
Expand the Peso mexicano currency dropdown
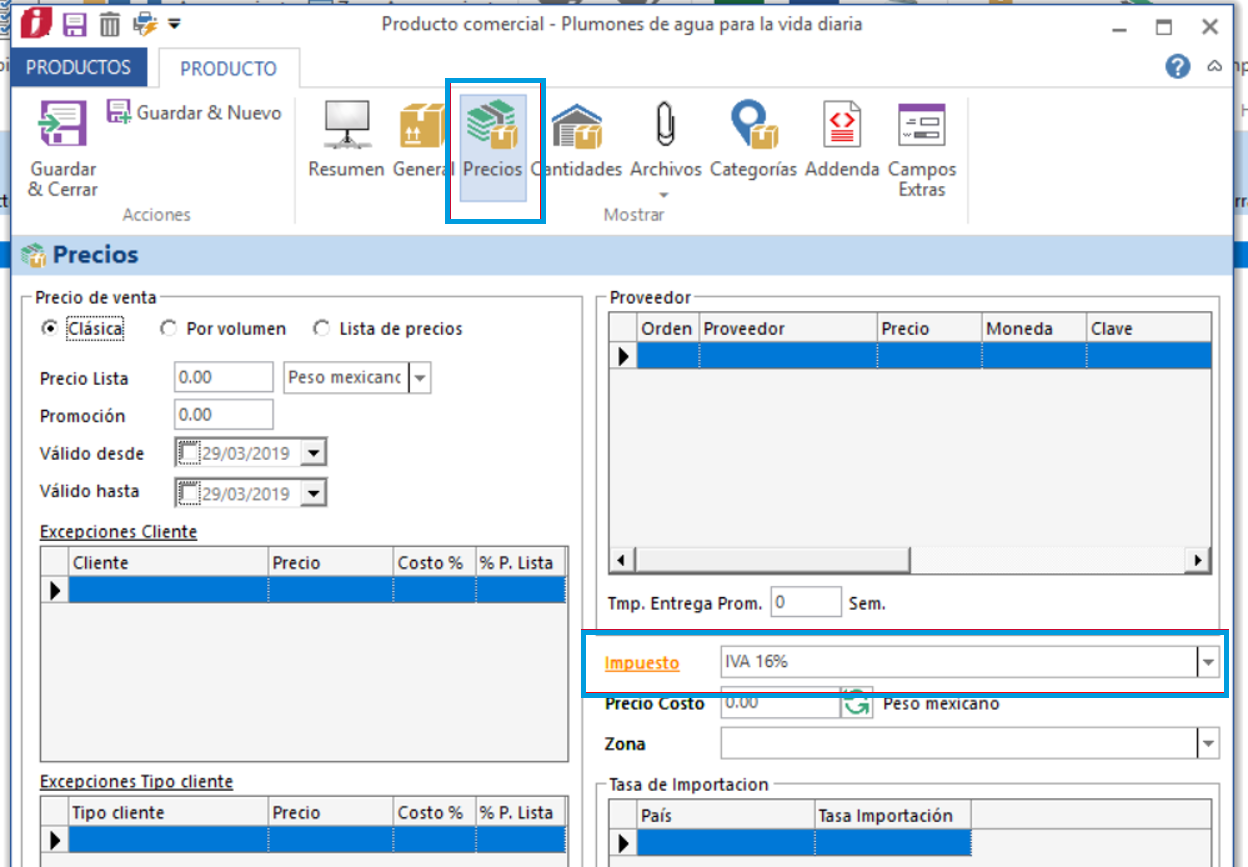(420, 378)
